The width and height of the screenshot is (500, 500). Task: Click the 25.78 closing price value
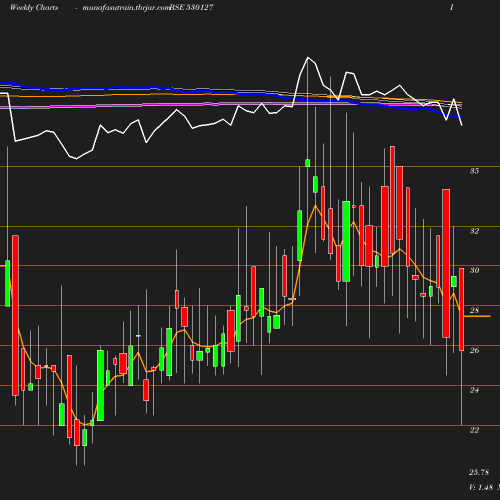[479, 472]
